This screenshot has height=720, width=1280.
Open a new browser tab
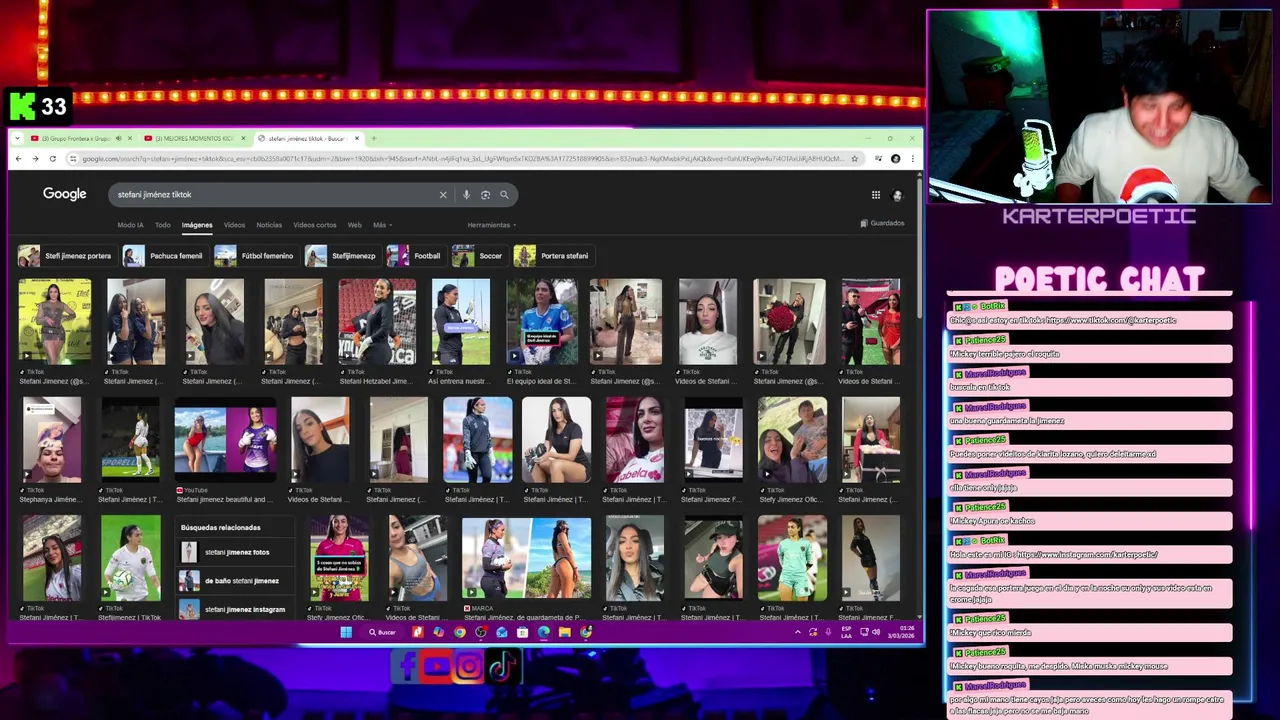tap(374, 138)
